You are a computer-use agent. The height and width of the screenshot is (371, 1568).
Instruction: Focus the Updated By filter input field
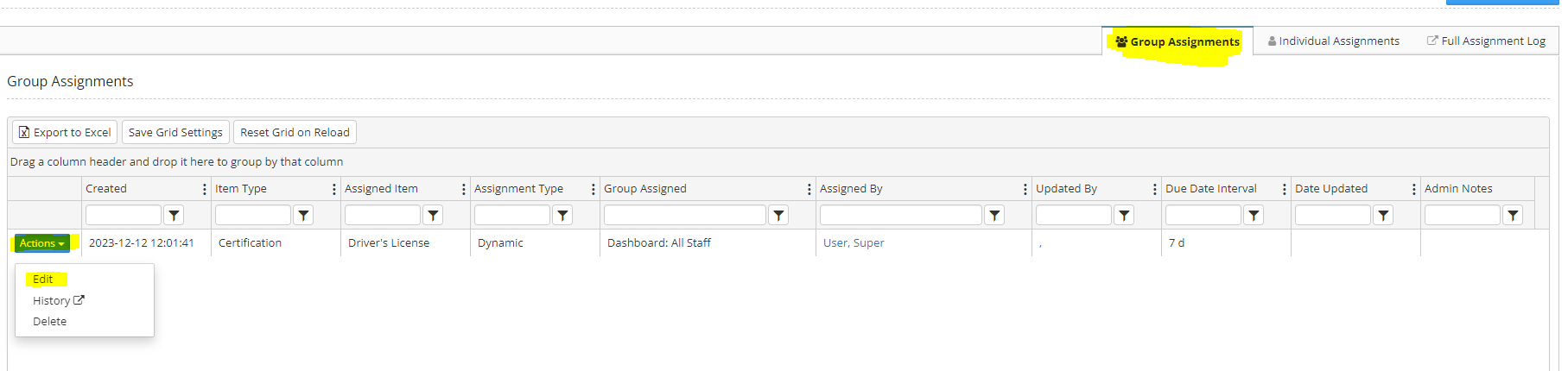(1074, 215)
